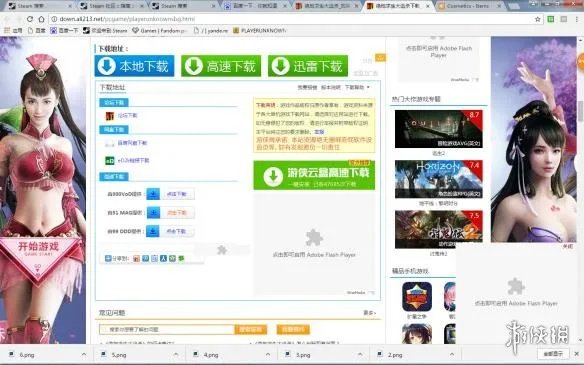Click the green eD icon

[x=110, y=161]
